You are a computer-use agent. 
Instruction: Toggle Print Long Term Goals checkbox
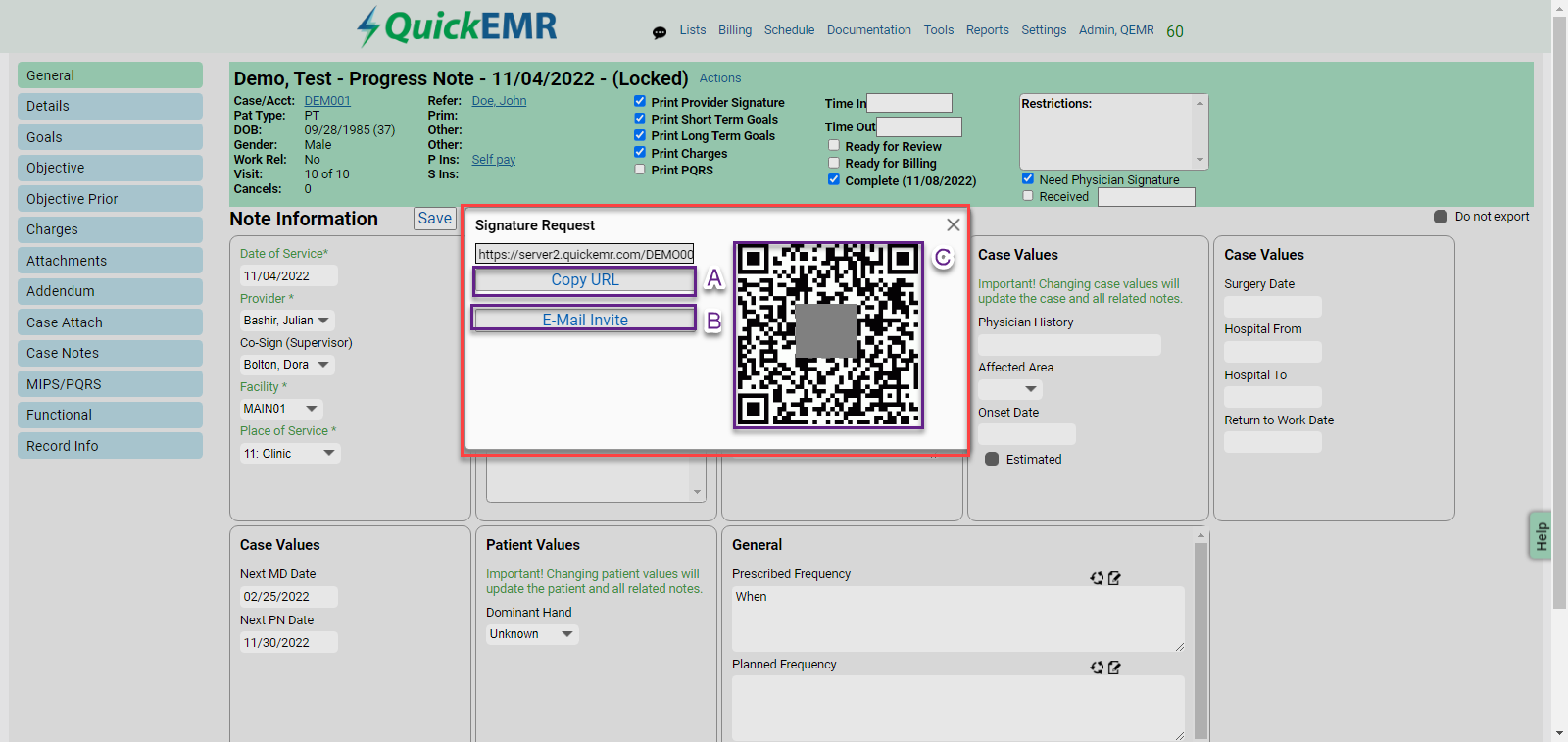click(640, 135)
